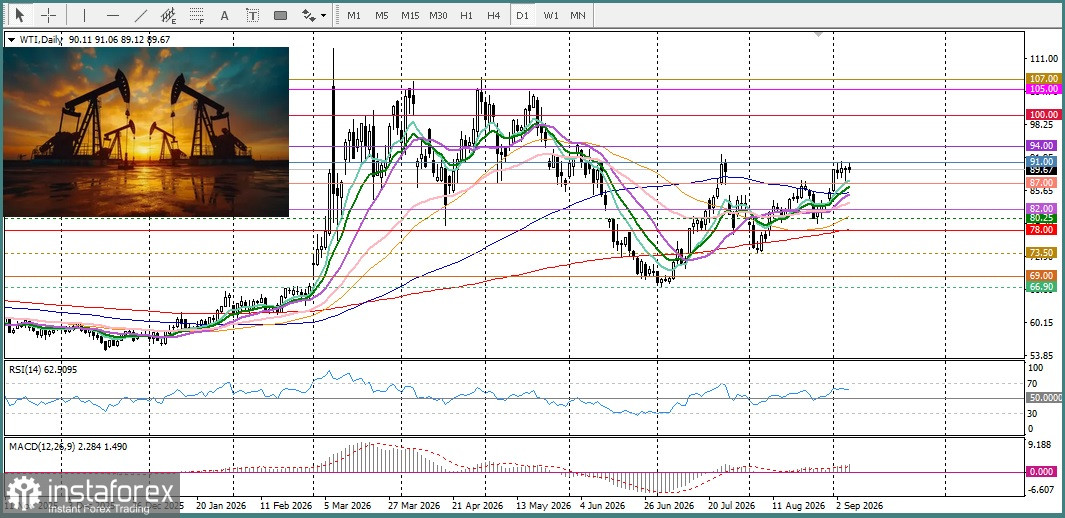Switch to the M30 timeframe
Viewport: 1065px width, 518px height.
pyautogui.click(x=438, y=15)
